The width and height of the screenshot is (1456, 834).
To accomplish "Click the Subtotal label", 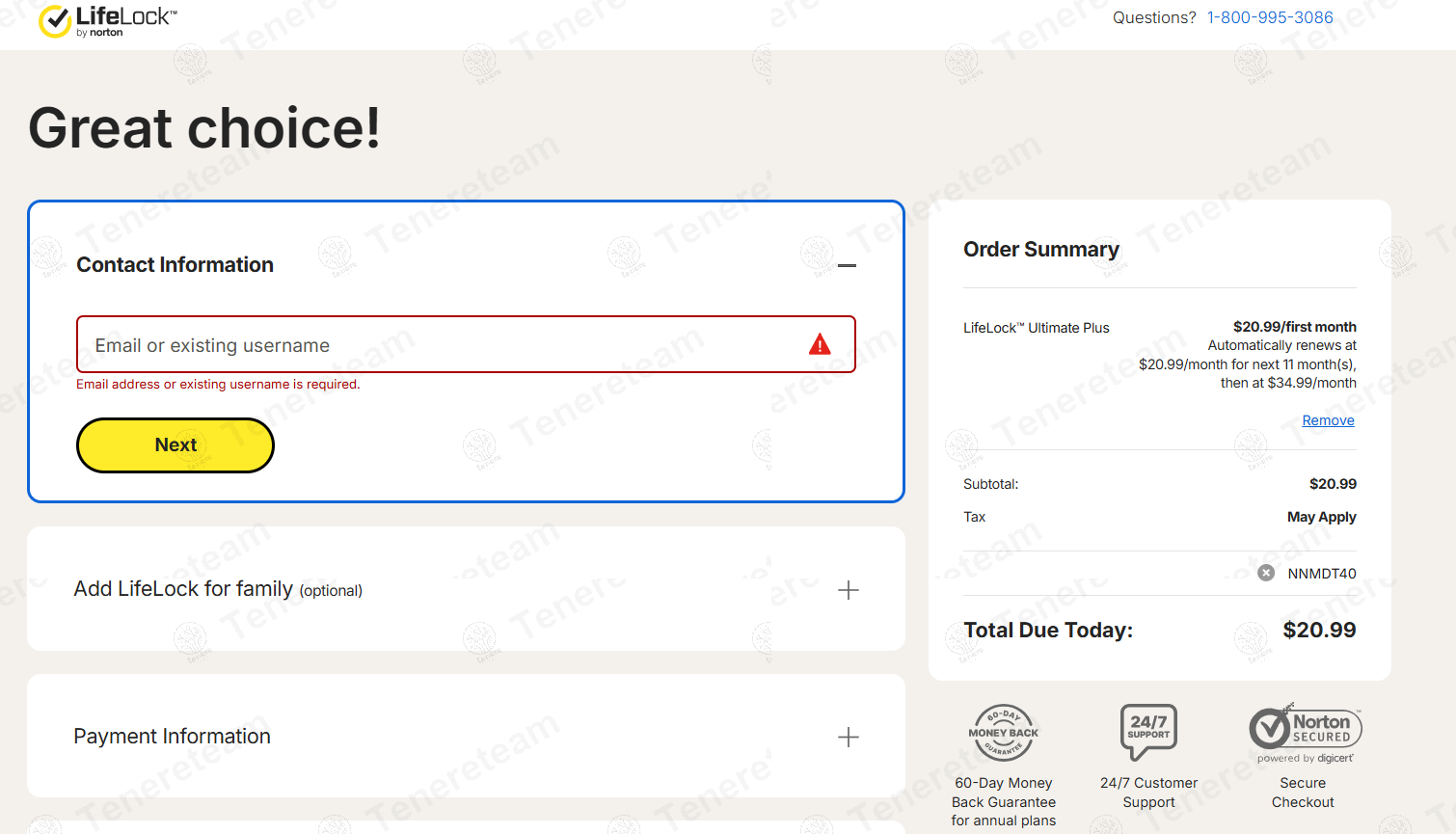I will [990, 484].
